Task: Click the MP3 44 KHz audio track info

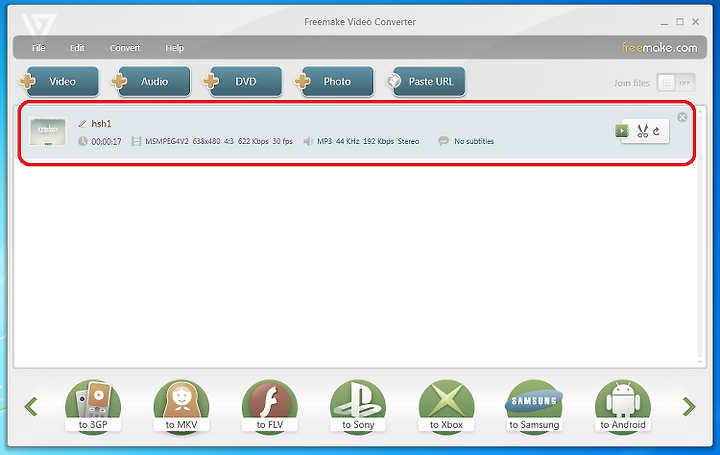Action: (368, 141)
